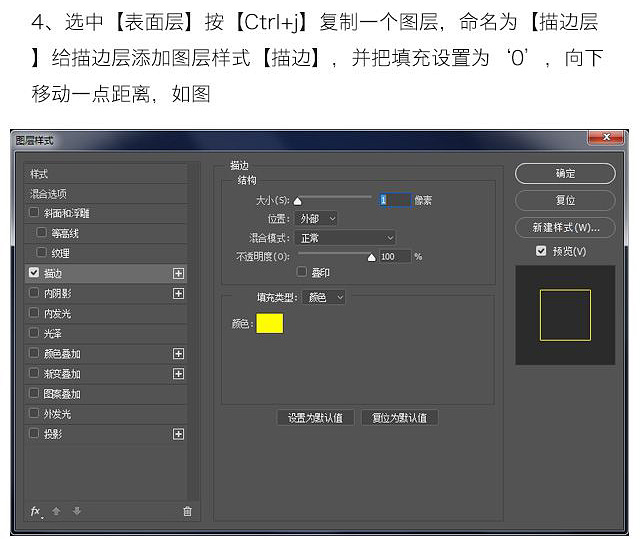This screenshot has height=539, width=640.
Task: Close the 图层样式 dialog
Action: (606, 137)
